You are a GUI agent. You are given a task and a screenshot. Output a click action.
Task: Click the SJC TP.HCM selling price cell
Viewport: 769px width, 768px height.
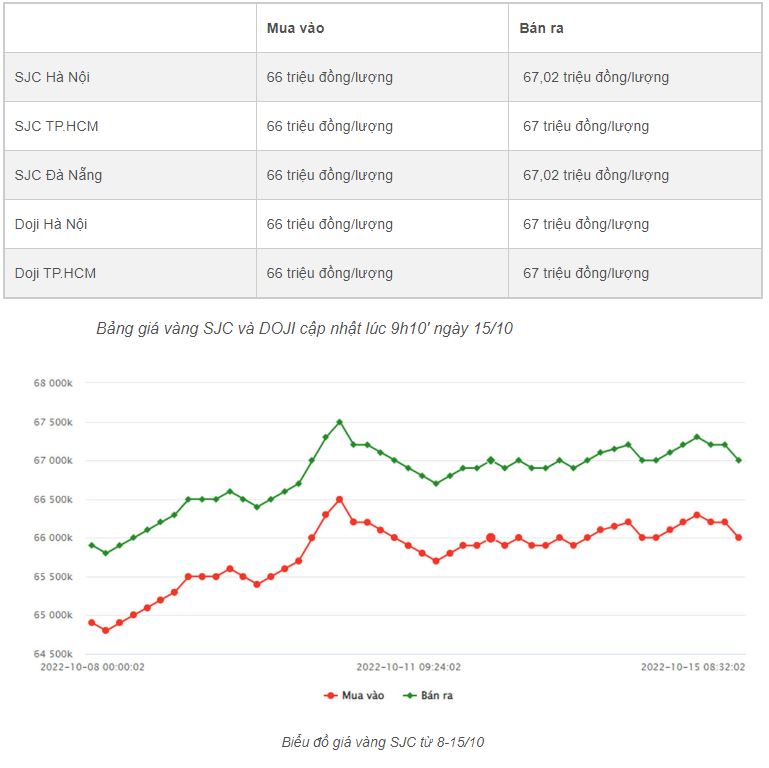point(585,126)
